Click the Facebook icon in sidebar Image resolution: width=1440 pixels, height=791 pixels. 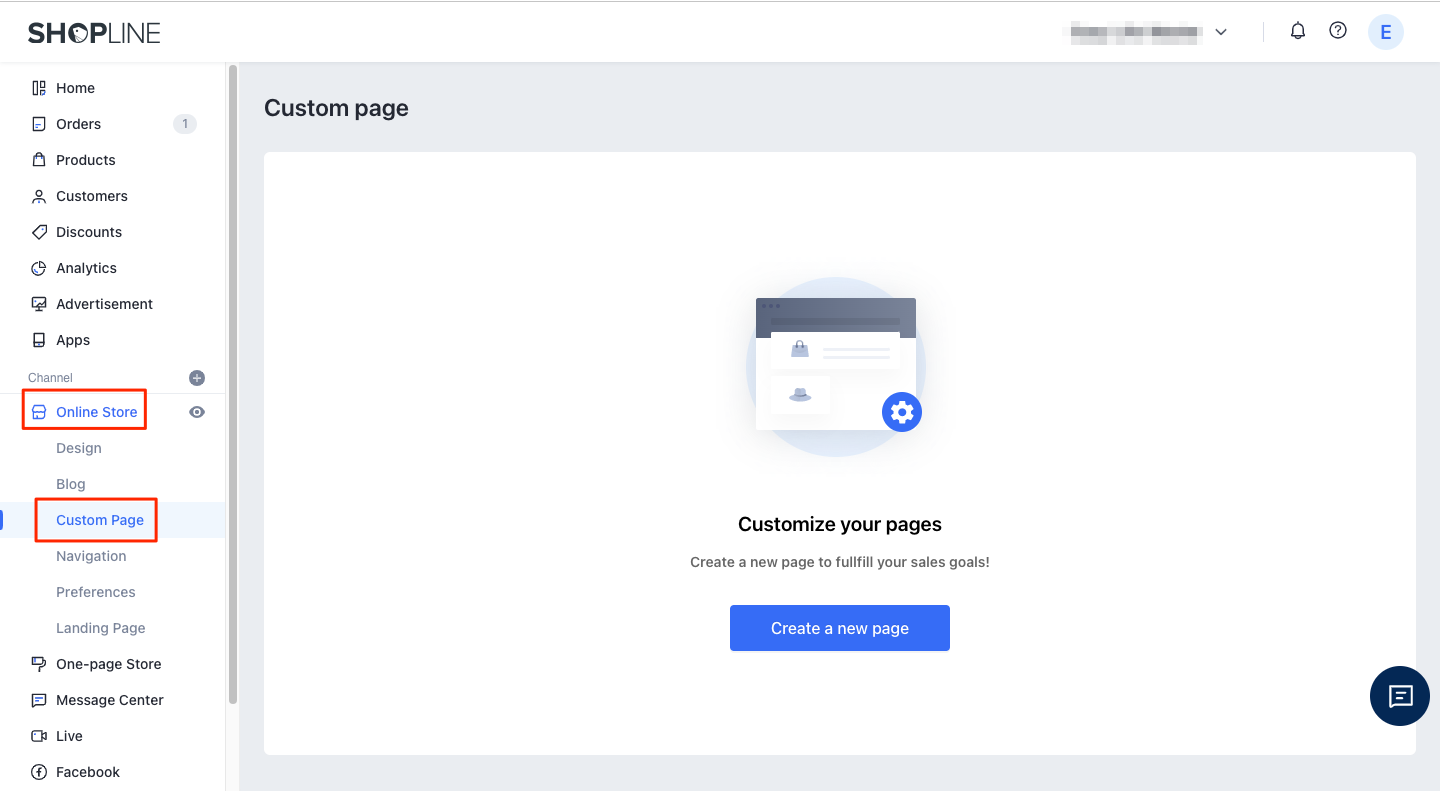tap(39, 772)
